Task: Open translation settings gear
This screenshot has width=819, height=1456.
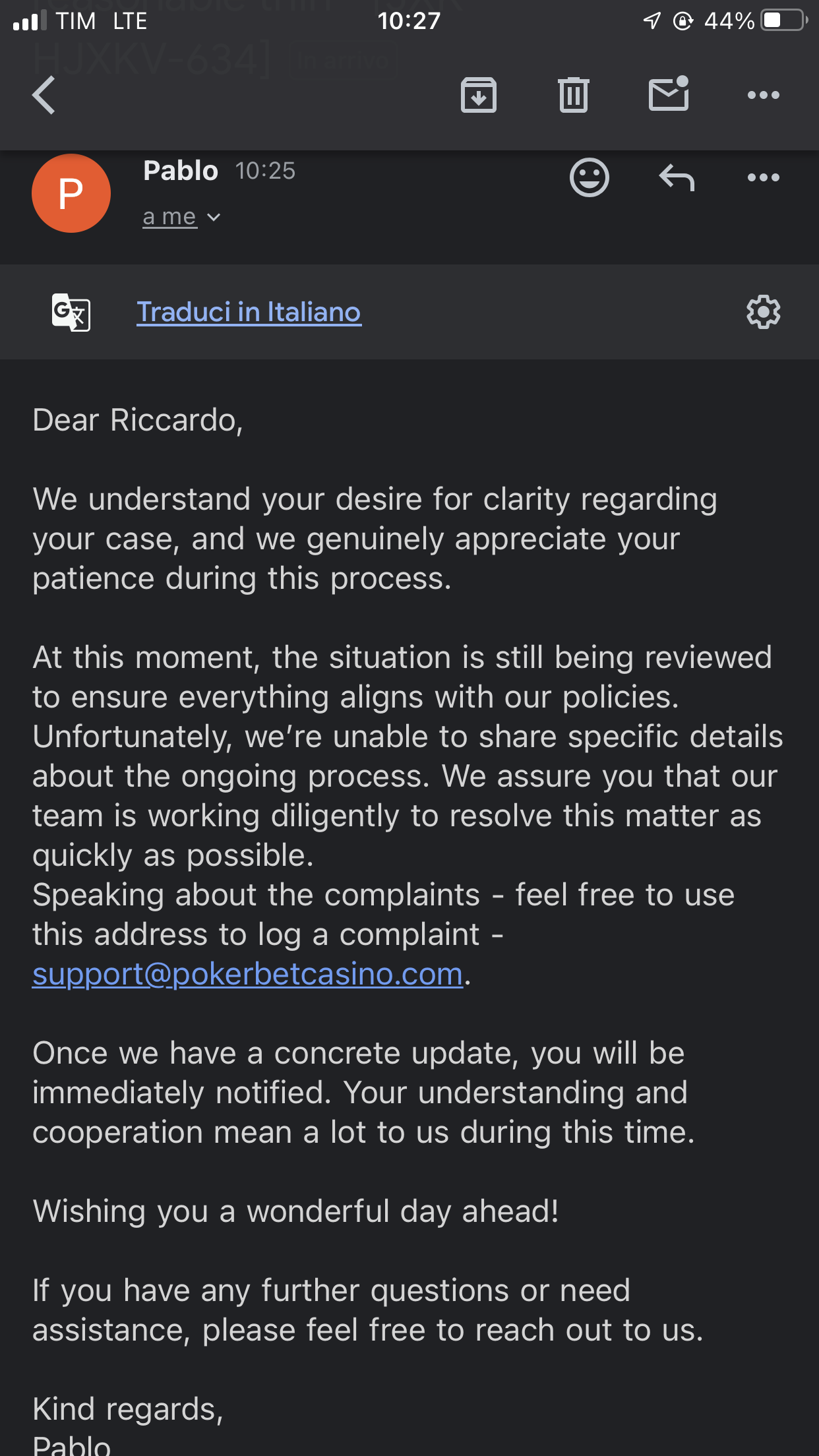Action: pos(763,312)
